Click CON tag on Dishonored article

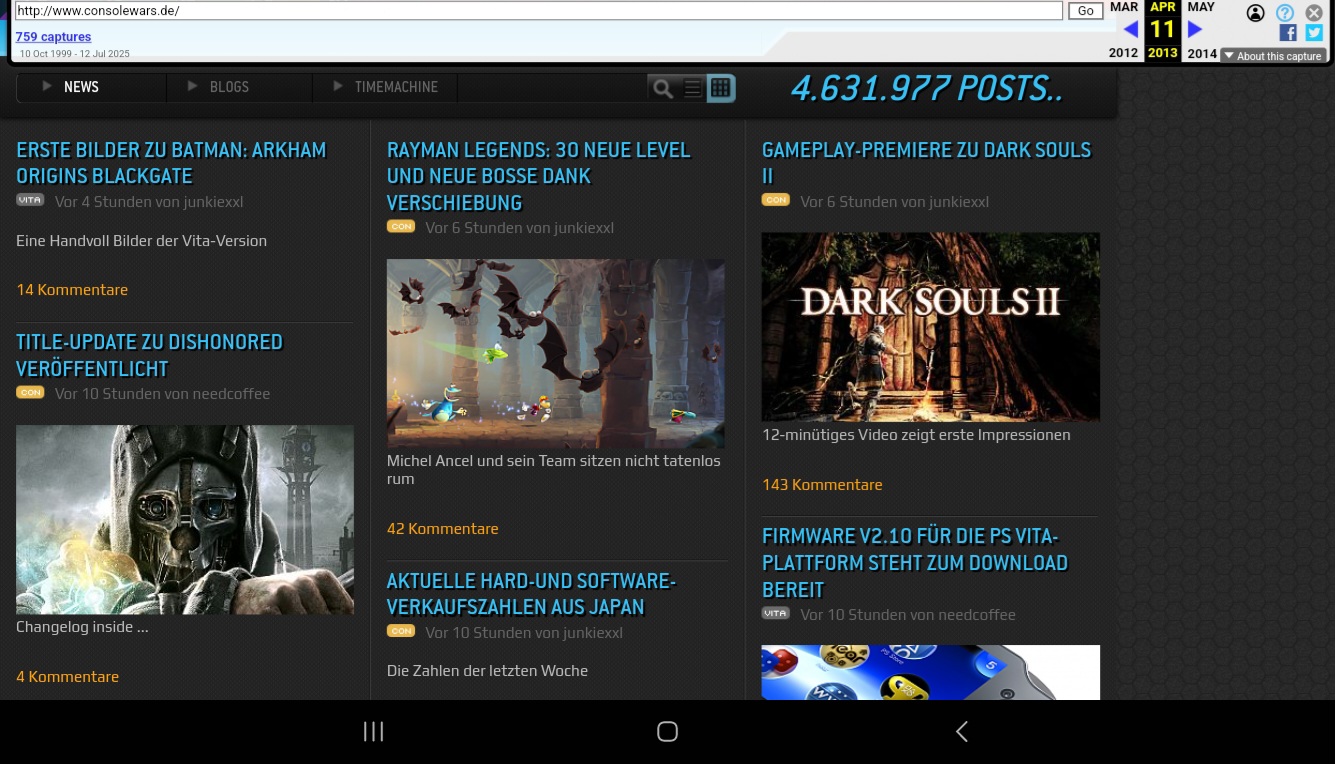(30, 392)
